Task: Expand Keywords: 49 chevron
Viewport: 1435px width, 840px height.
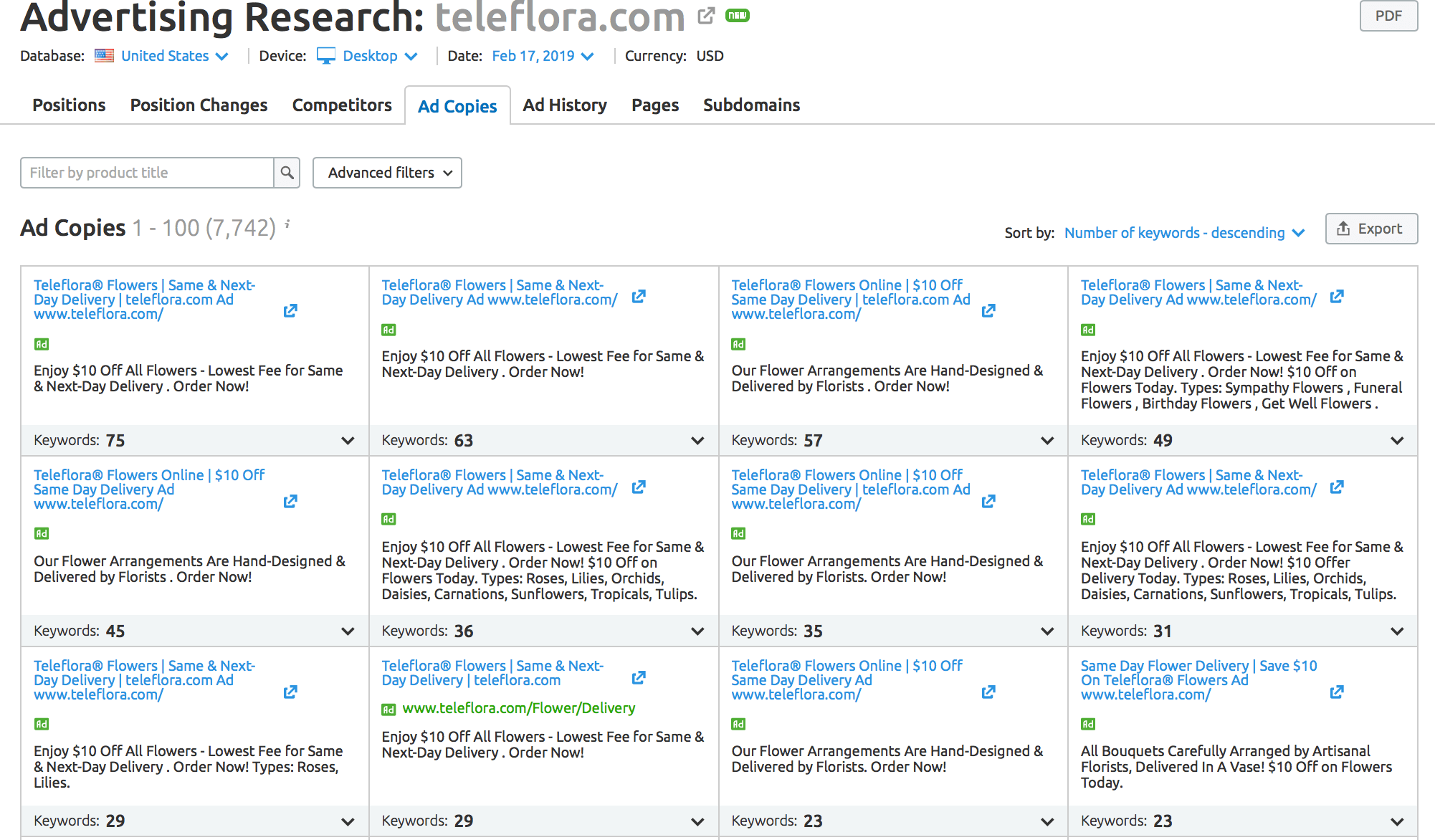Action: pos(1397,441)
